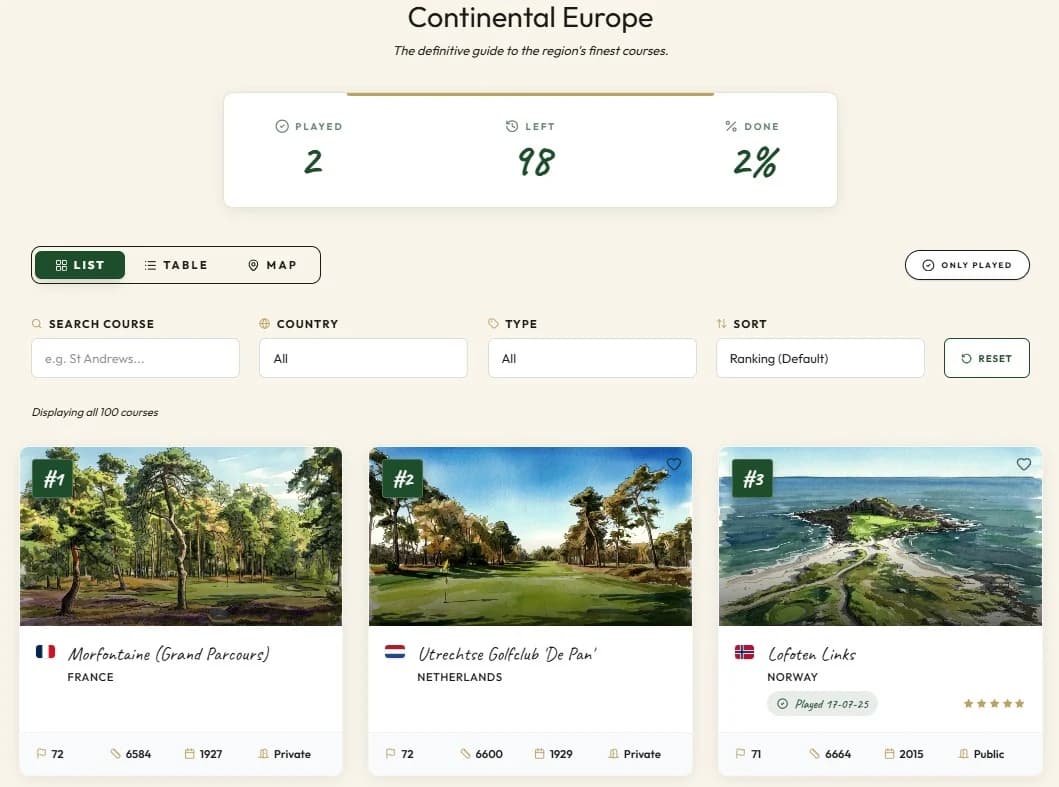
Task: Click the Norway flag icon
Action: 744,652
